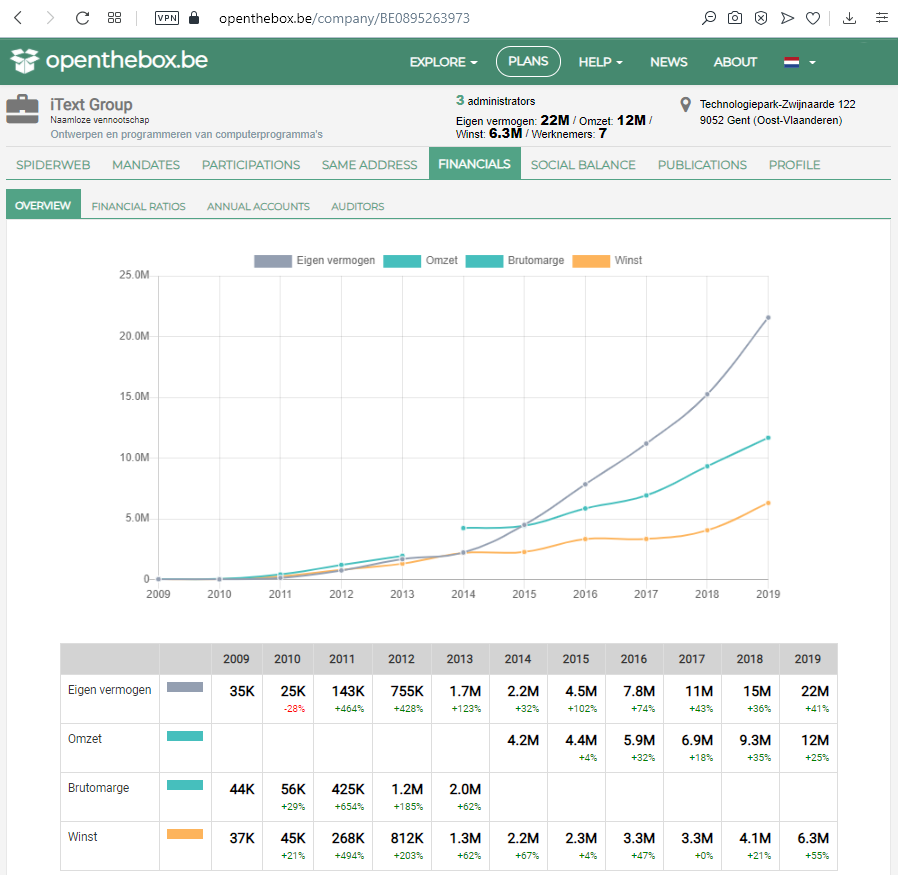Viewport: 898px width, 875px height.
Task: Bookmark page with the heart icon
Action: tap(813, 18)
